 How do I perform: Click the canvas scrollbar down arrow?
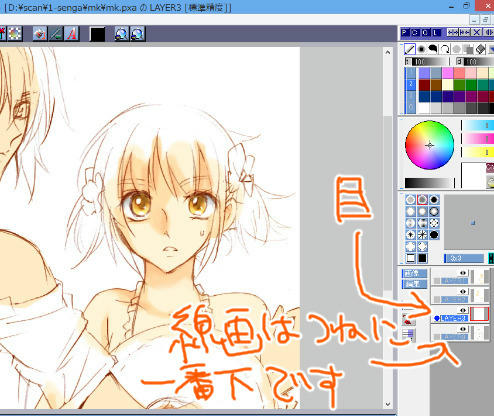click(387, 404)
